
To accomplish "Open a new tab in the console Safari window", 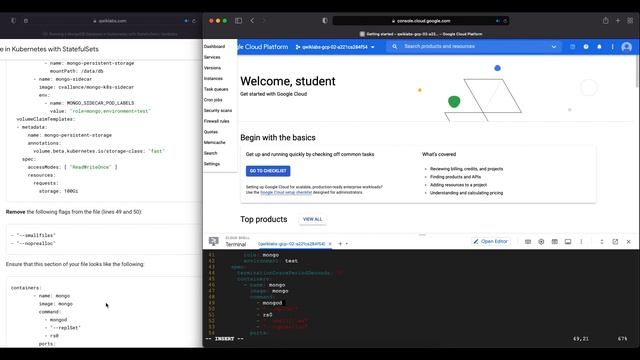I will pos(618,20).
